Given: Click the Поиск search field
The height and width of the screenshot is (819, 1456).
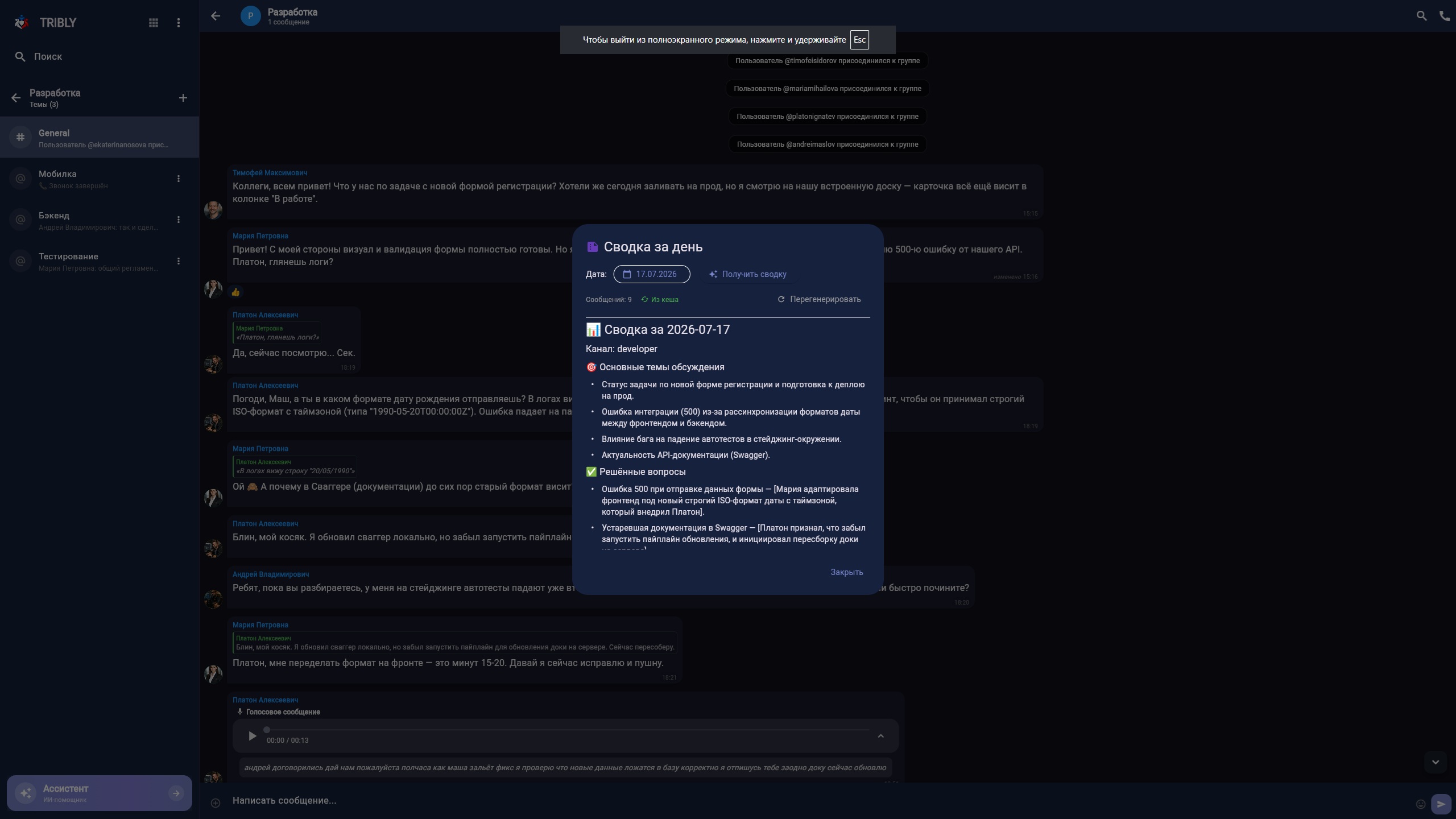Looking at the screenshot, I should [x=100, y=56].
